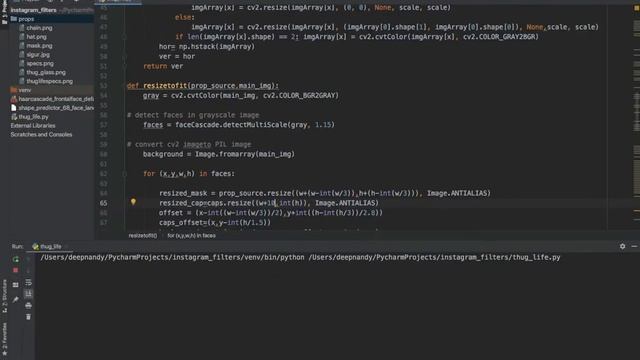Open the Favorites tool window tab
Screen dimensions: 640x360
click(x=4, y=339)
